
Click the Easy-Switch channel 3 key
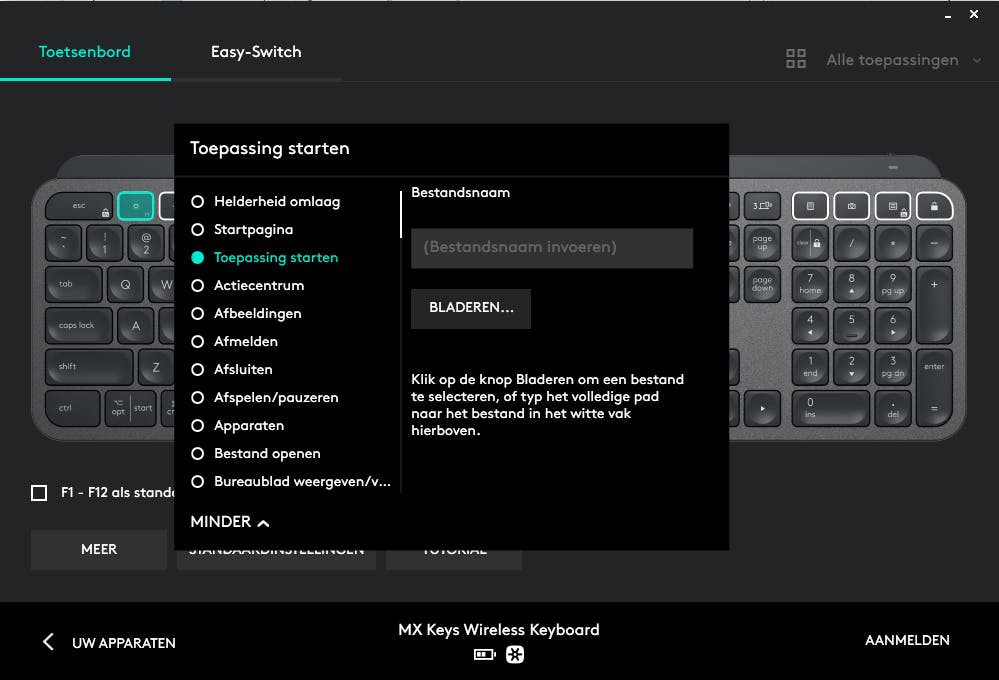(x=762, y=206)
